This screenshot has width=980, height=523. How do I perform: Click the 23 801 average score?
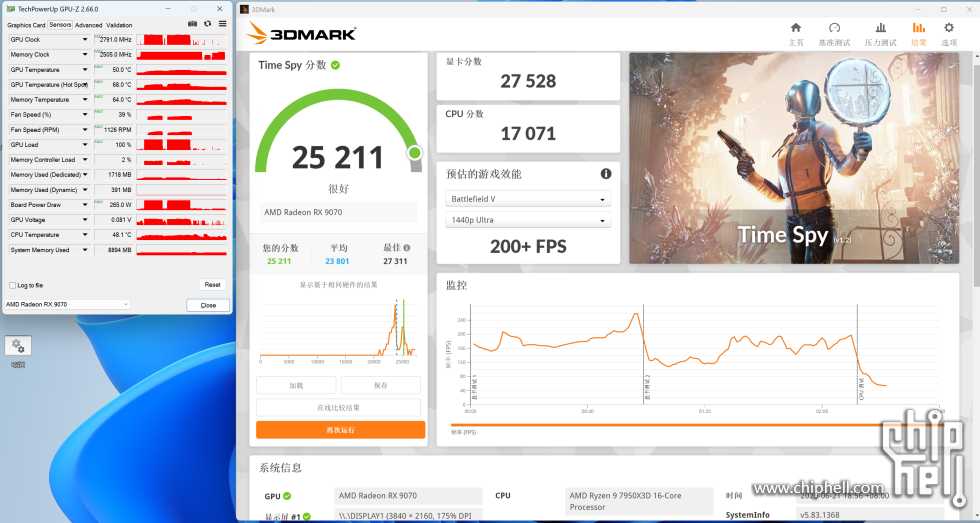(337, 261)
